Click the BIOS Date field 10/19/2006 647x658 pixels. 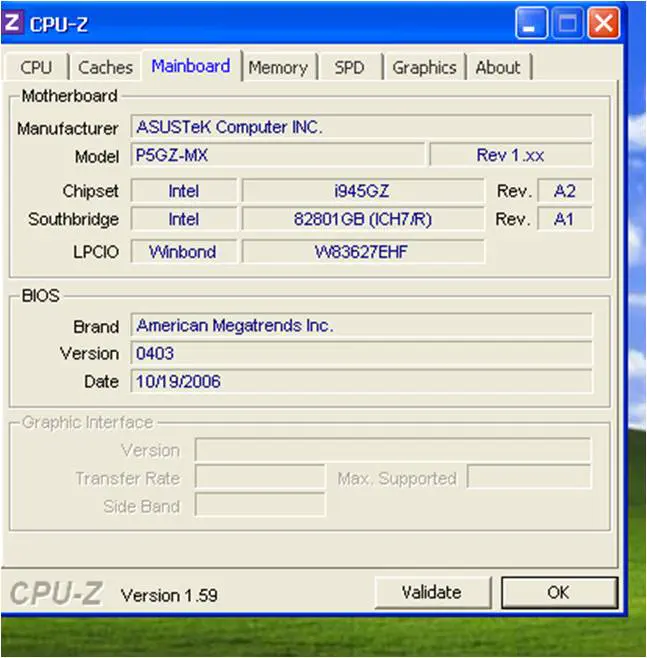[x=361, y=382]
